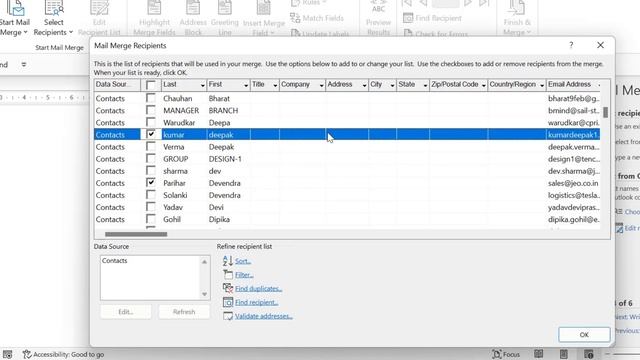Select Contacts in the Data Source list

coord(115,260)
